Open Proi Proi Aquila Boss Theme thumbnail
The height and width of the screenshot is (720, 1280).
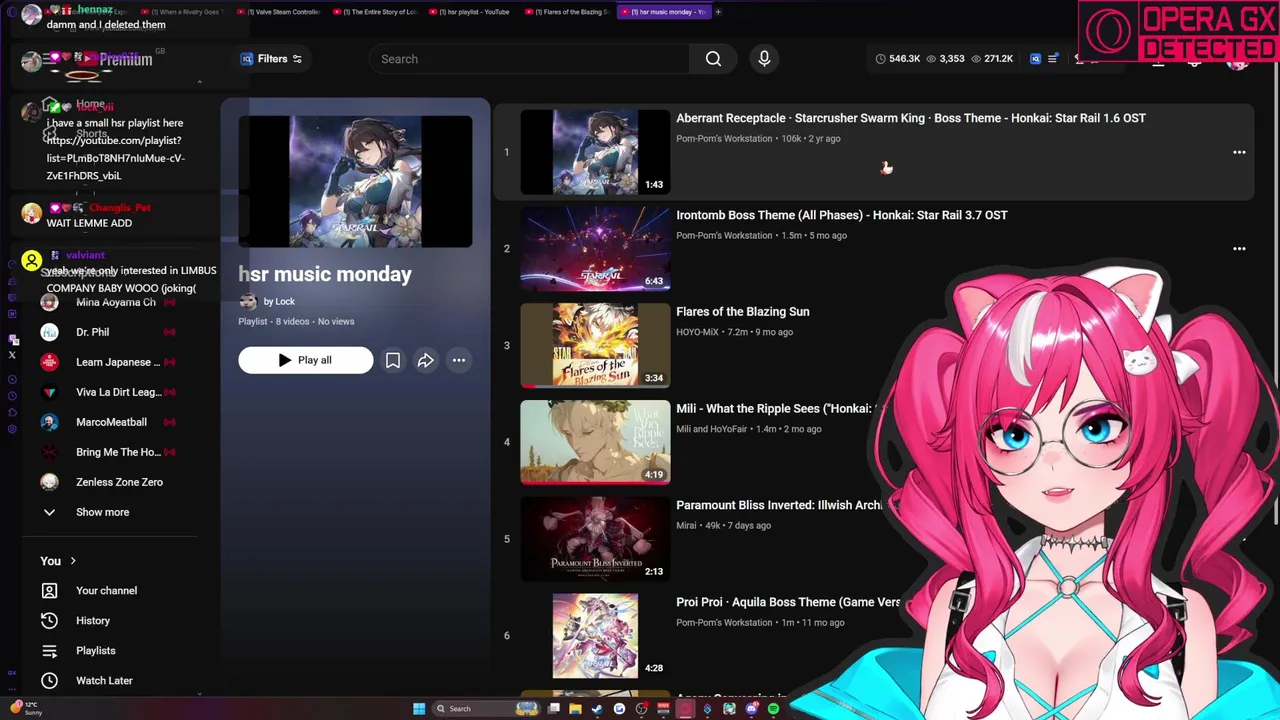[595, 636]
